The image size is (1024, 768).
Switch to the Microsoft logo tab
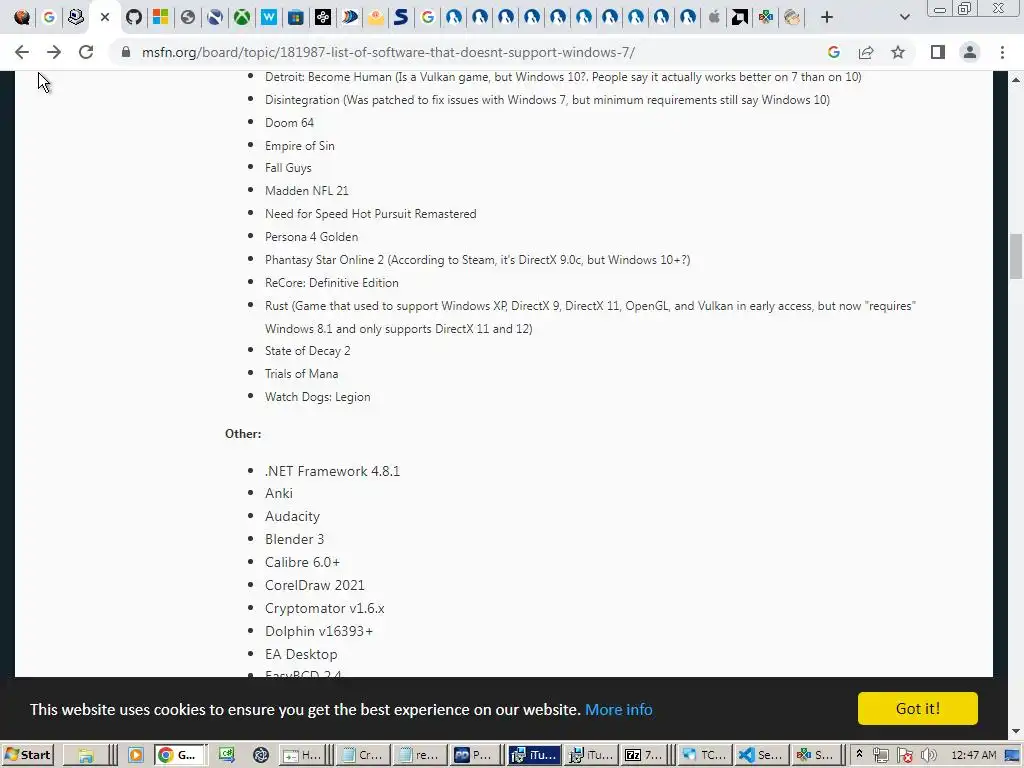pos(161,17)
